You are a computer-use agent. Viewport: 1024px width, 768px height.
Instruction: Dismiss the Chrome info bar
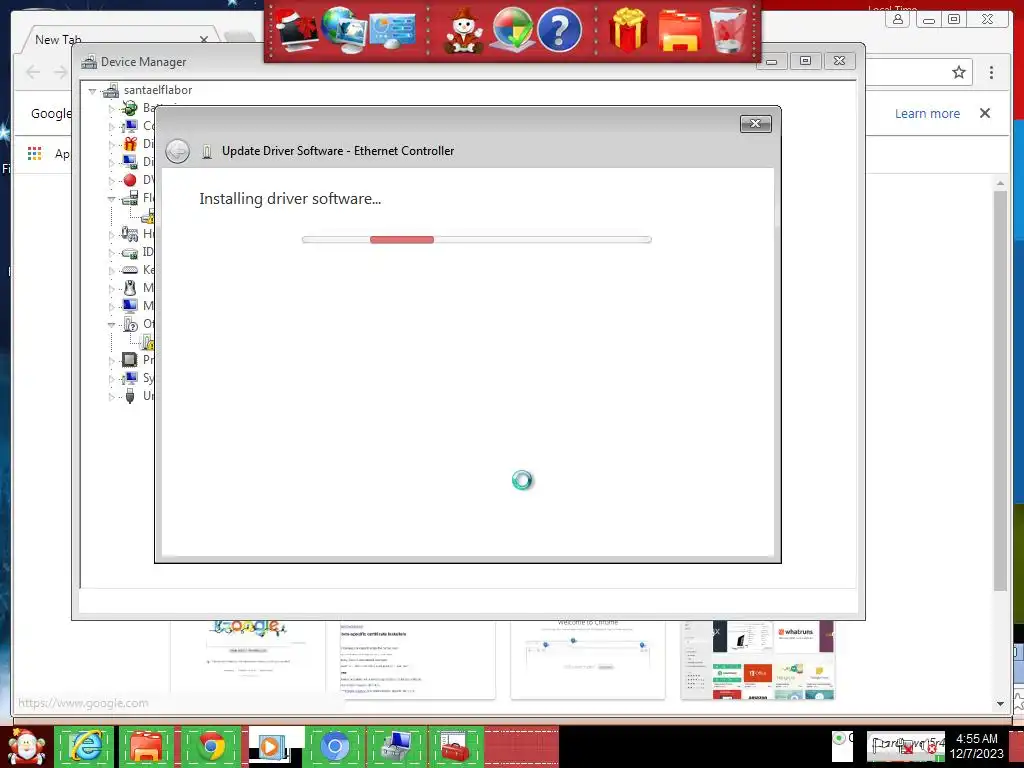click(x=985, y=113)
